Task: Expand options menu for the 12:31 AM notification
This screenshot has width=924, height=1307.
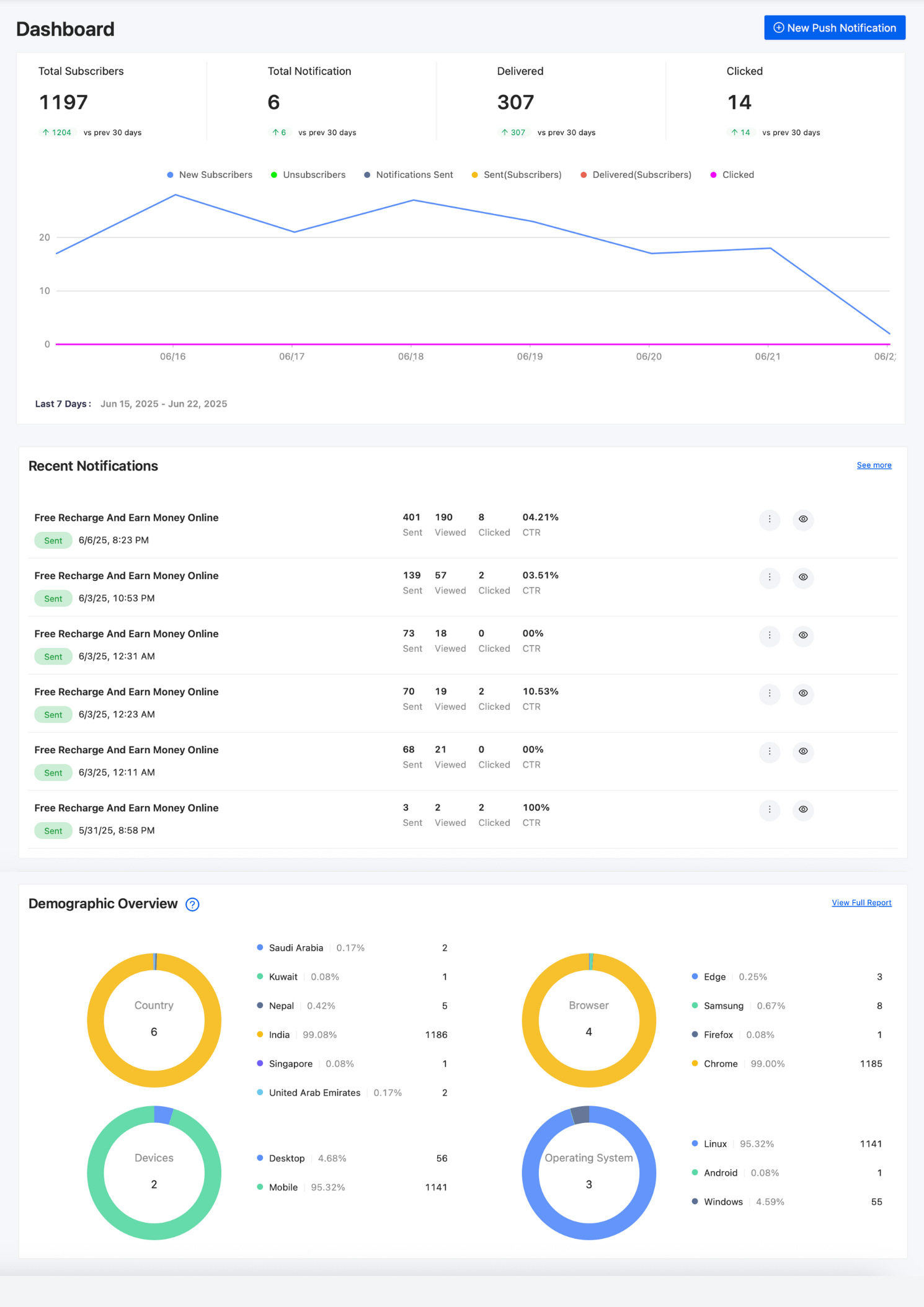Action: click(x=770, y=635)
